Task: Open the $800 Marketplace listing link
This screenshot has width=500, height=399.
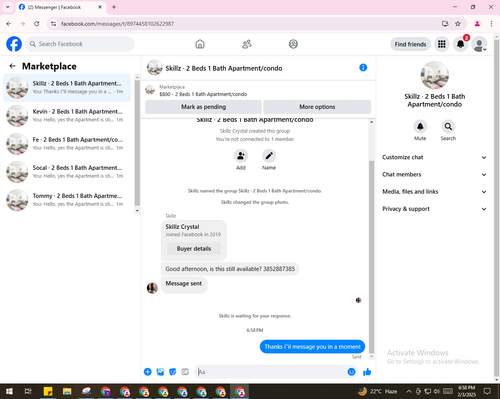Action: pos(203,94)
